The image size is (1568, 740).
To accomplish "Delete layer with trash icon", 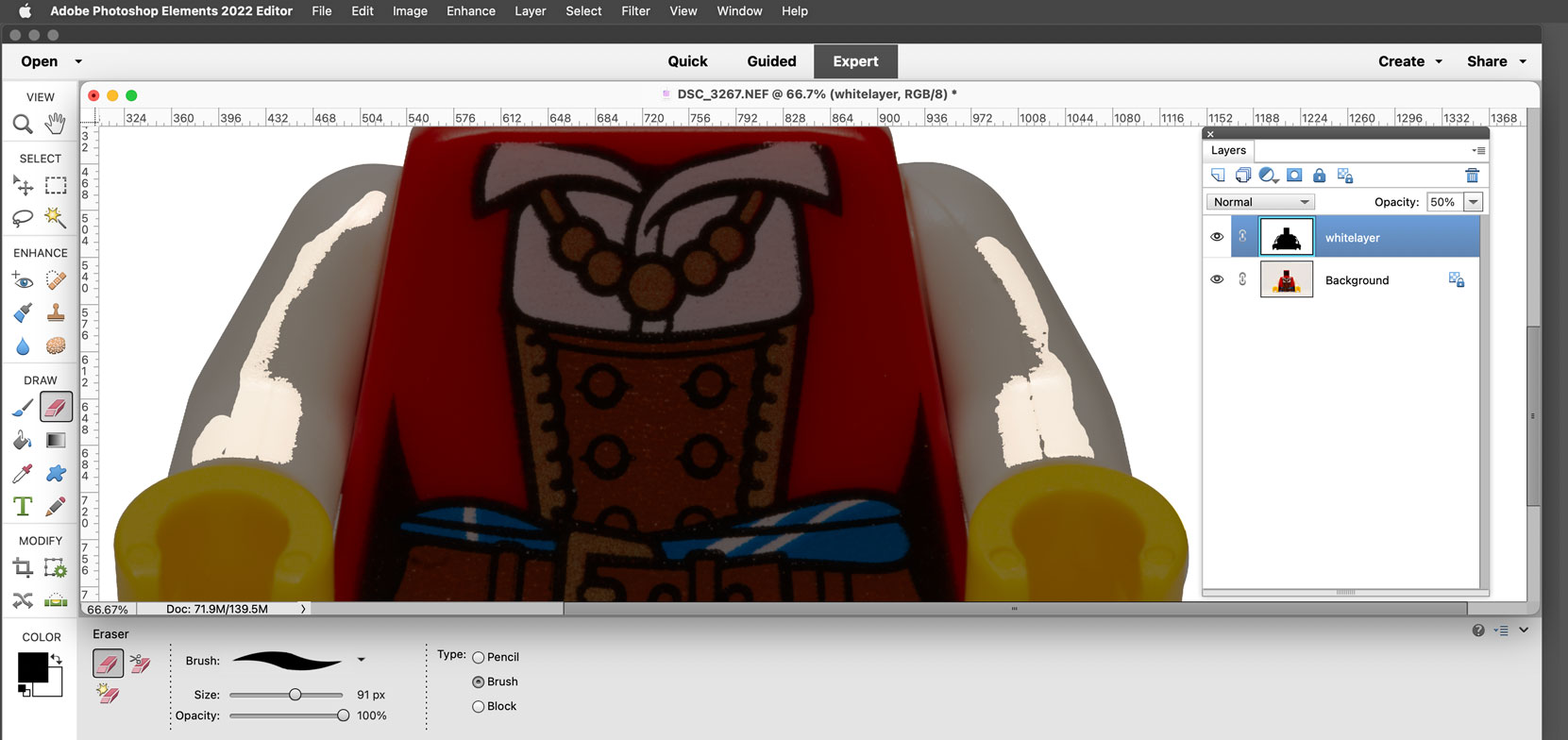I will (1472, 176).
